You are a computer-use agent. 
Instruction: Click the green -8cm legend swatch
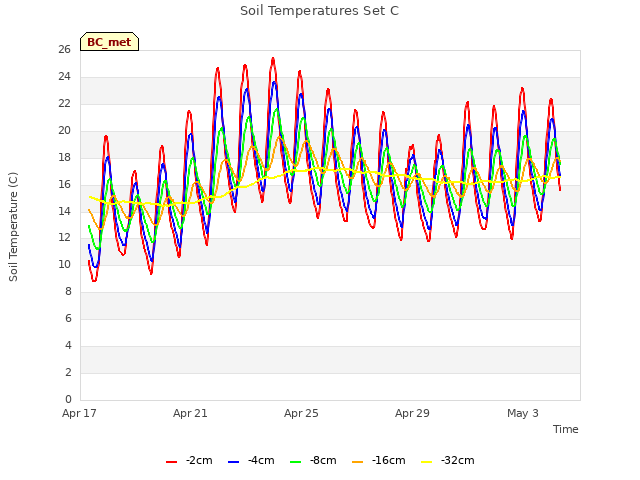click(296, 462)
